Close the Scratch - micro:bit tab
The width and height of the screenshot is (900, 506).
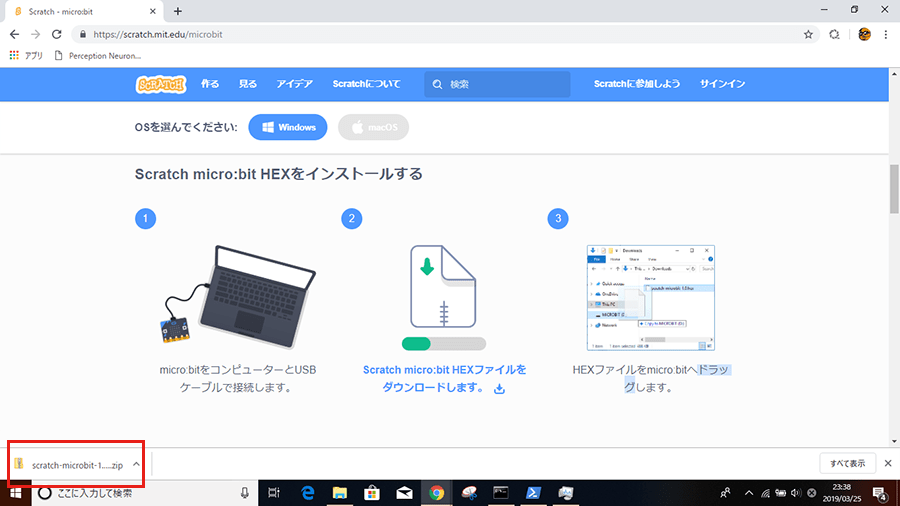pyautogui.click(x=153, y=11)
